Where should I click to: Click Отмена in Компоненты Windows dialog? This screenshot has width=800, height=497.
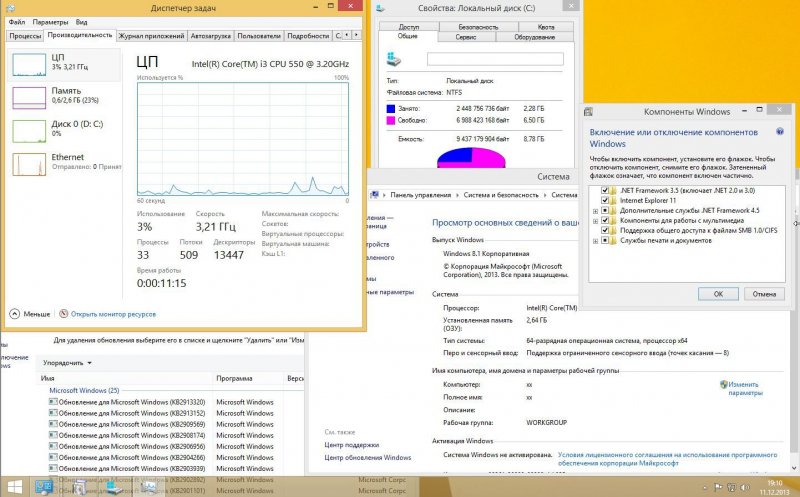[764, 294]
